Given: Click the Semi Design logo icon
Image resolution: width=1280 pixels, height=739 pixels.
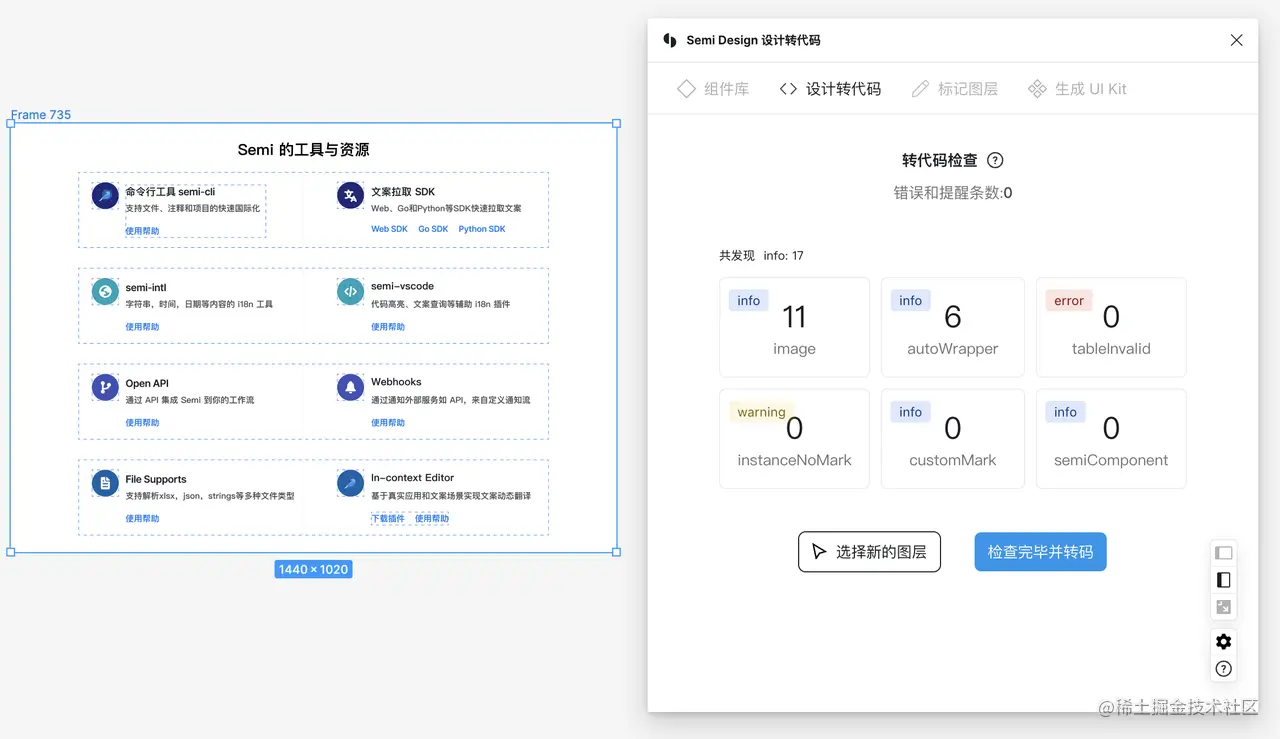Looking at the screenshot, I should (670, 40).
